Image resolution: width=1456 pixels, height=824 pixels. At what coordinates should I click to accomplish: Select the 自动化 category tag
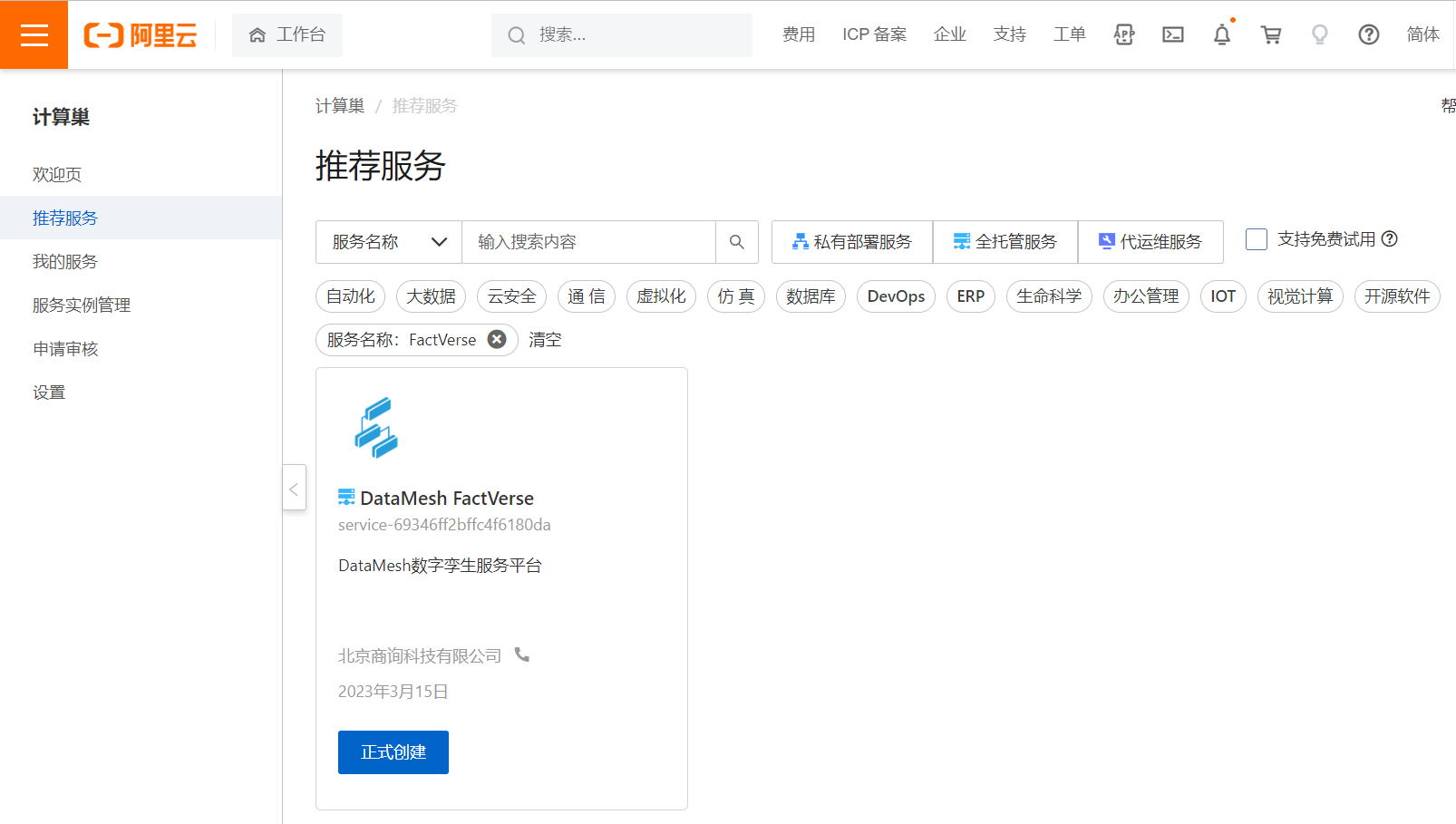pyautogui.click(x=351, y=296)
